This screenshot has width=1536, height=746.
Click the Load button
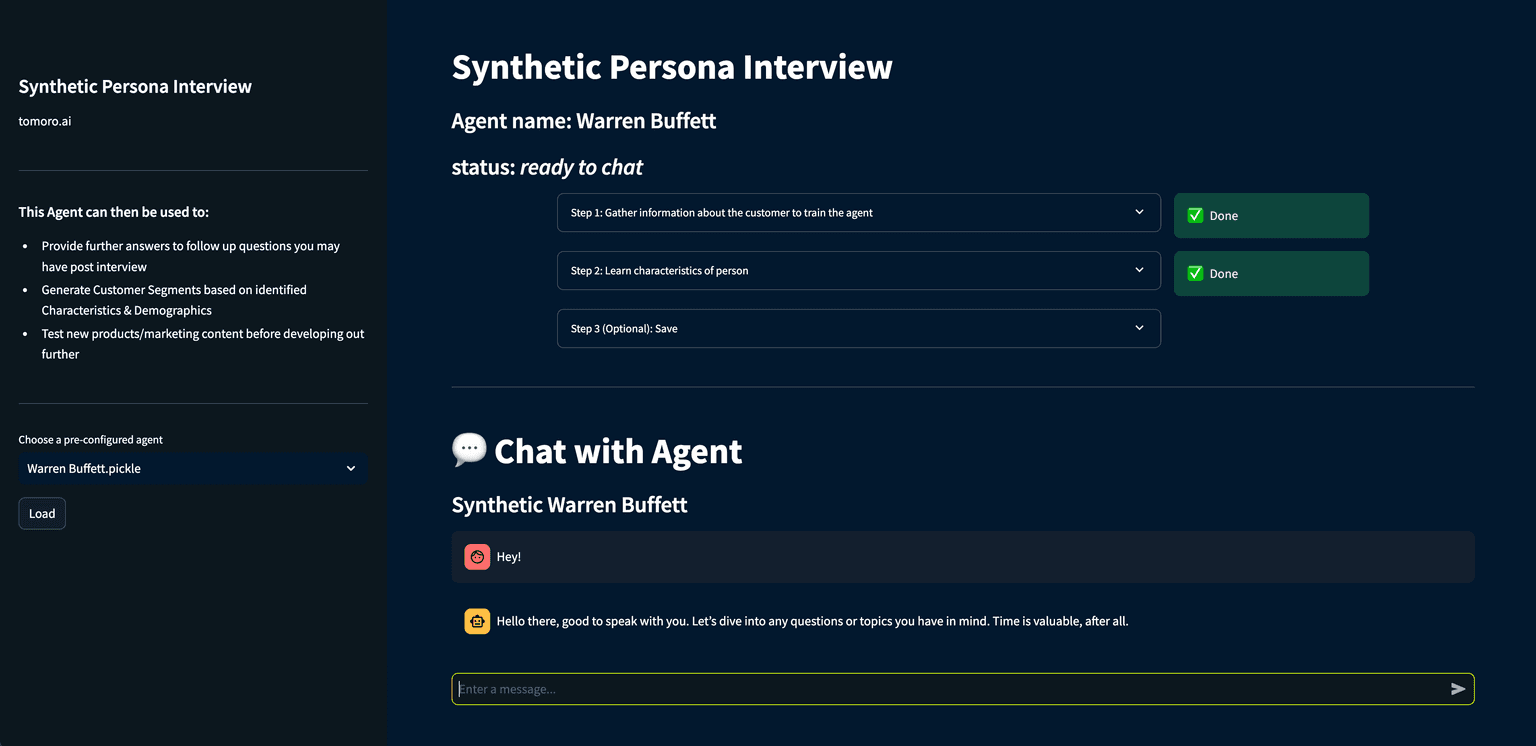[42, 514]
